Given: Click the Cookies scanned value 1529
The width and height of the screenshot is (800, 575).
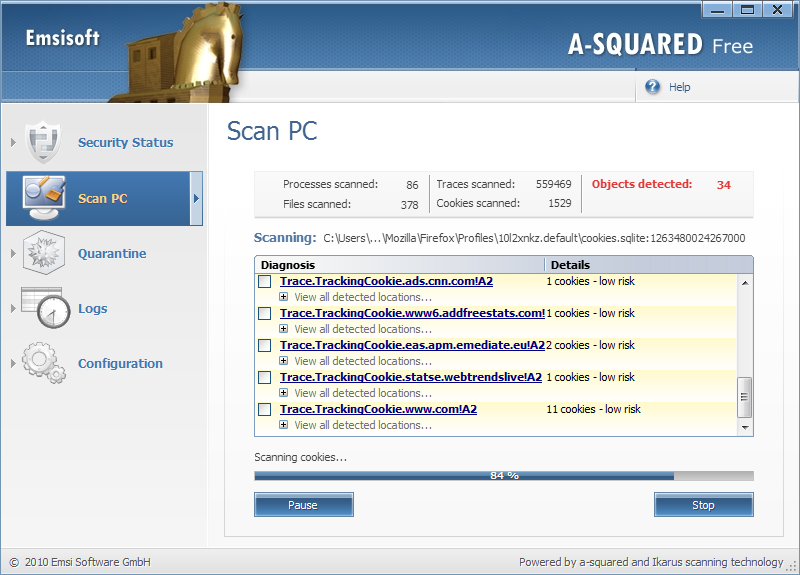Looking at the screenshot, I should pos(560,203).
